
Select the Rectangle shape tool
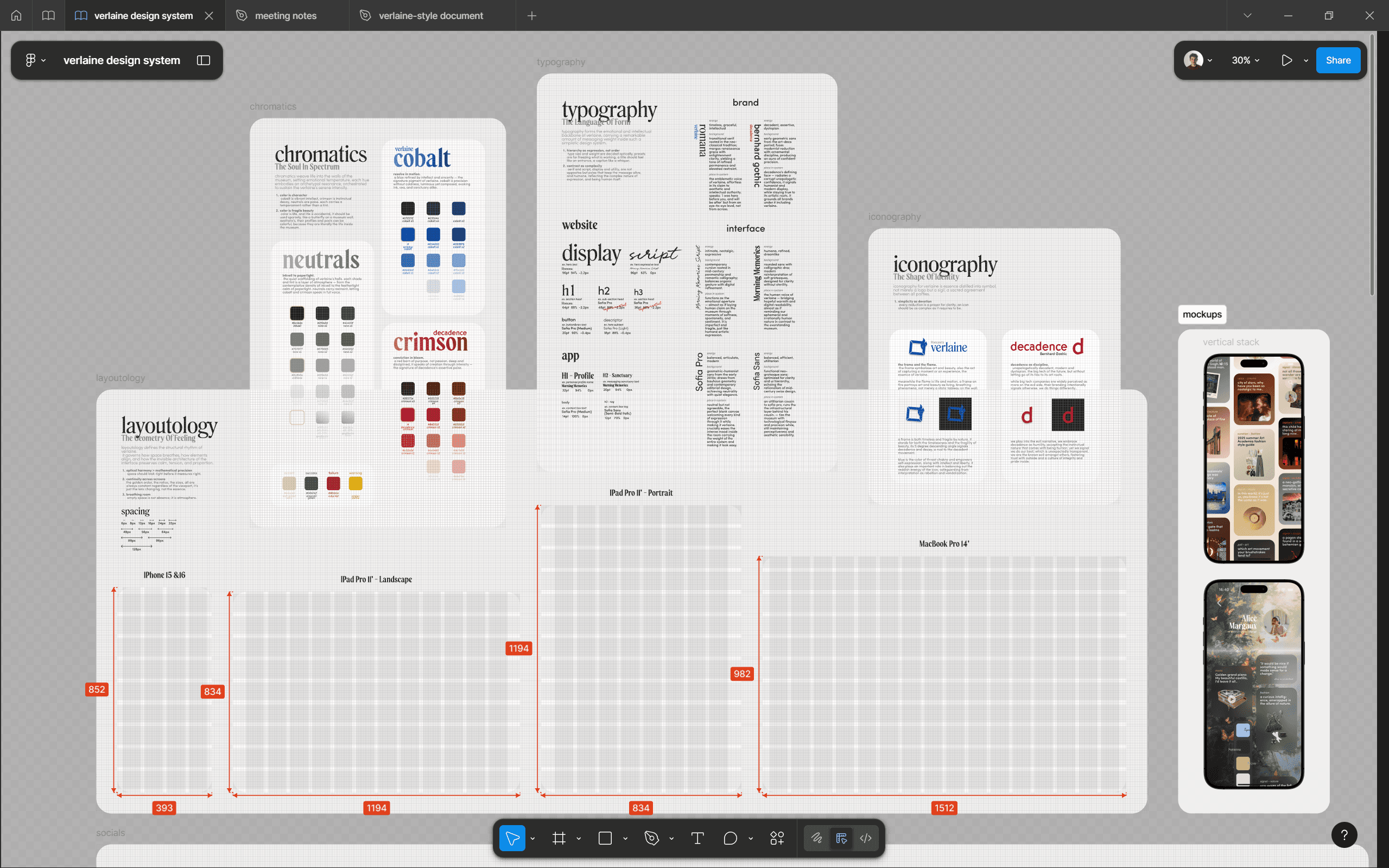(x=605, y=838)
